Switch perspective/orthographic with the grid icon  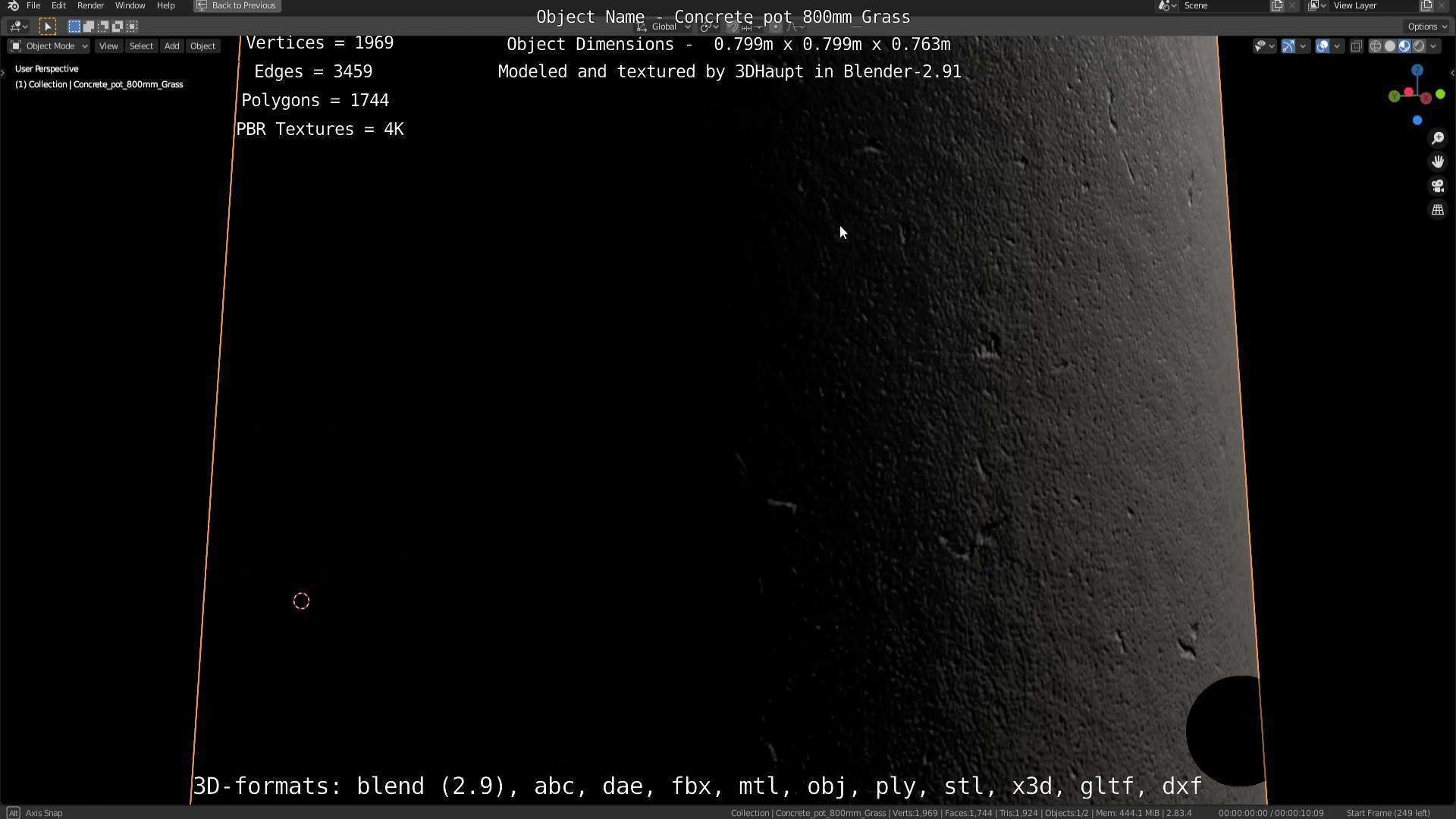click(1437, 210)
